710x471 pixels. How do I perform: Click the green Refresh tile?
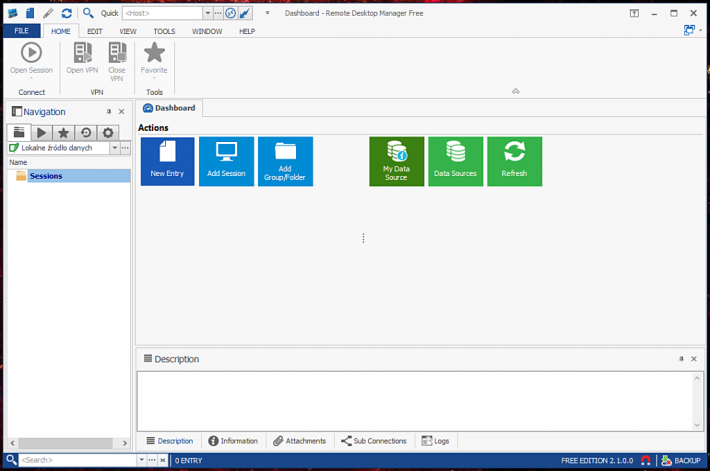click(x=514, y=161)
